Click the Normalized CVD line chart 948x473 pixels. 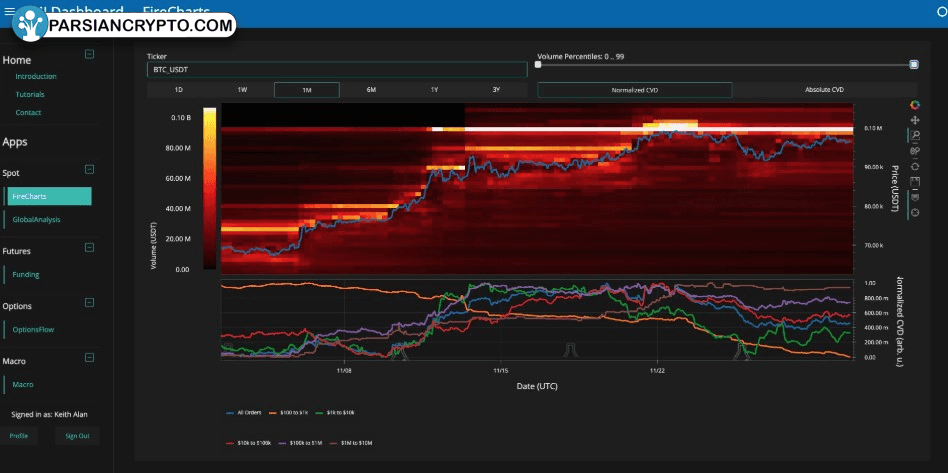pos(537,321)
